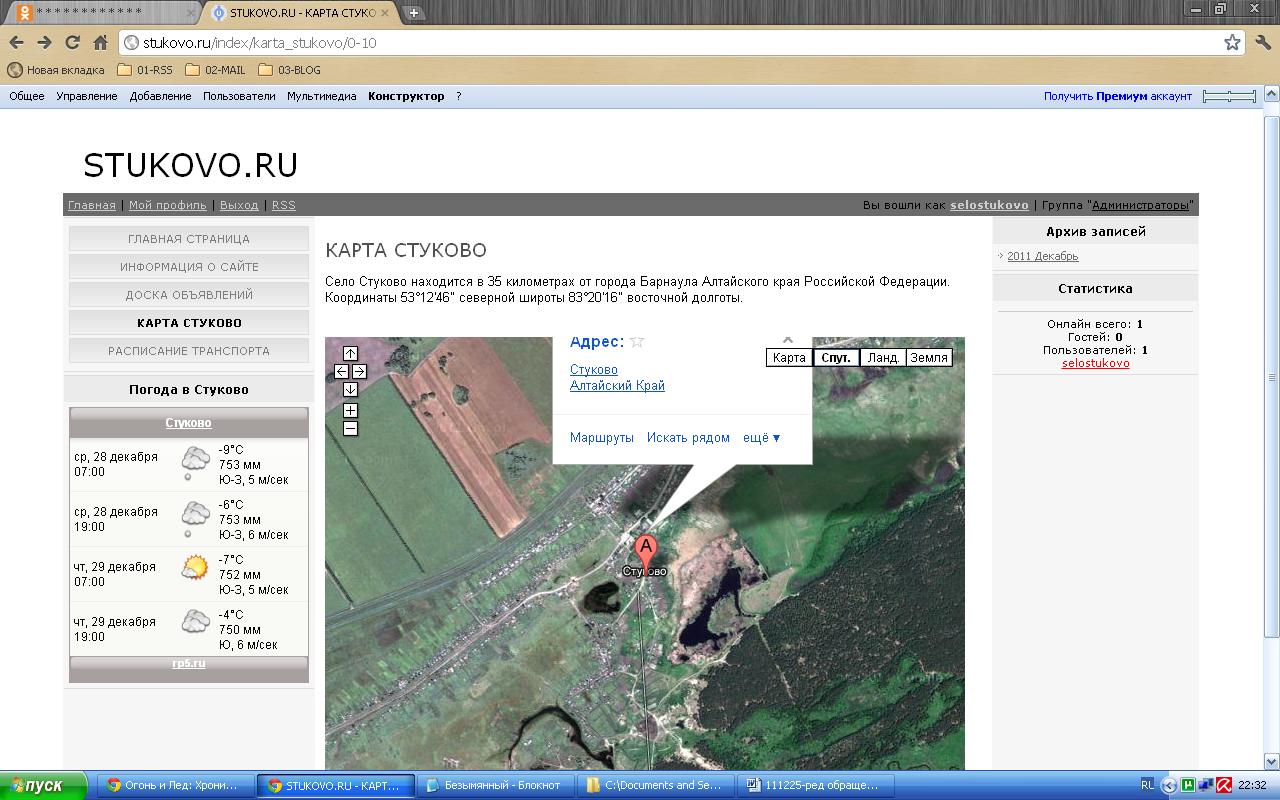
Task: Switch map to Спут. satellite view
Action: click(x=836, y=357)
